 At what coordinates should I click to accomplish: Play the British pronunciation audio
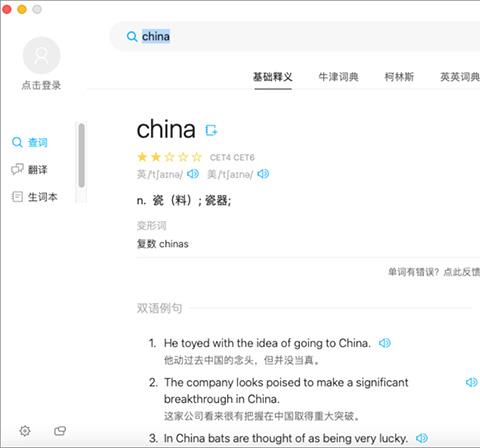pos(193,174)
